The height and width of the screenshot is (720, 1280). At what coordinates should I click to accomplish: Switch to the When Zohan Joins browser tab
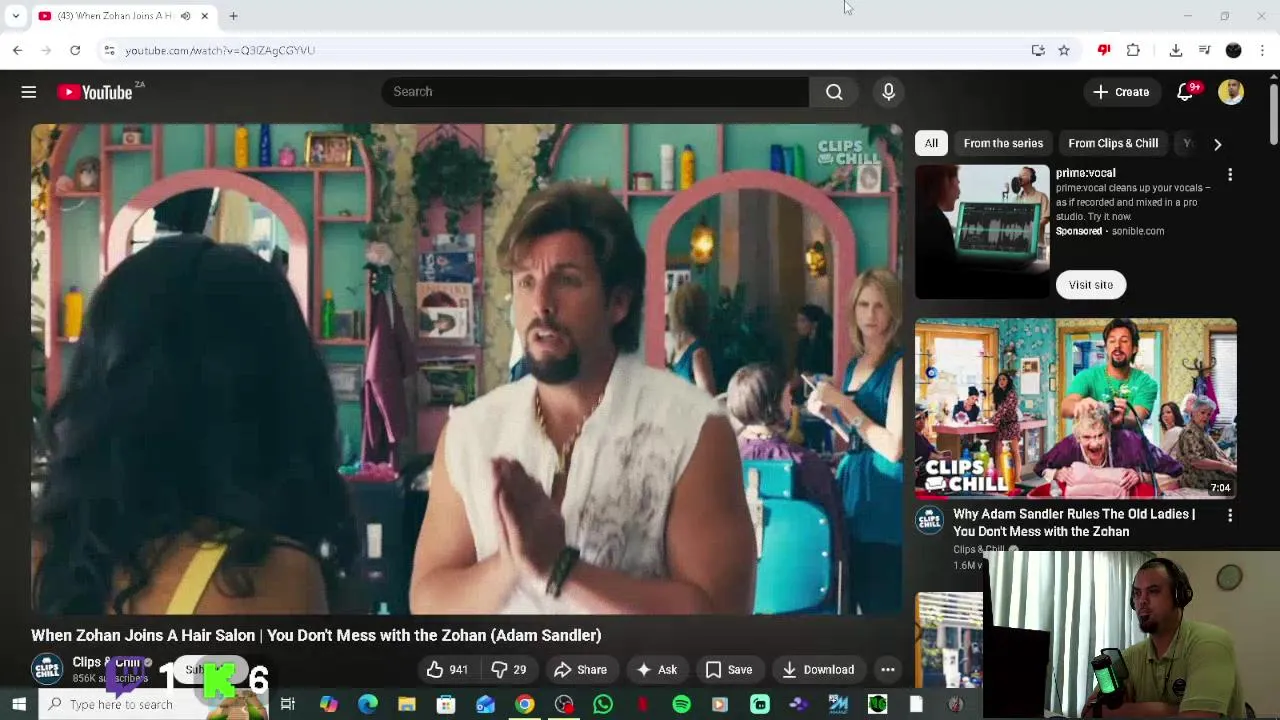(x=115, y=16)
